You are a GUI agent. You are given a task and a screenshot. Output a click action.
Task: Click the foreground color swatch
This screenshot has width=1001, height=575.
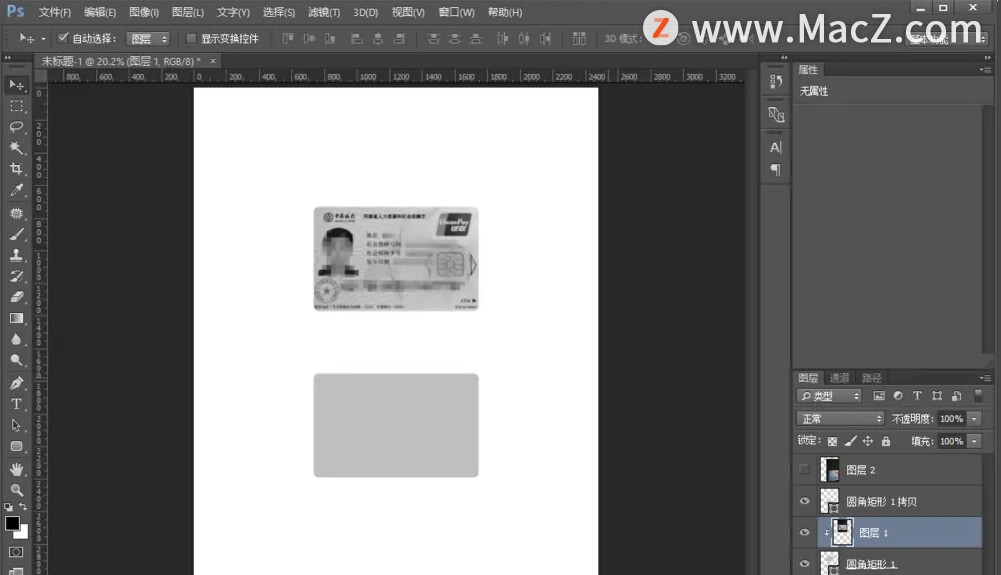pos(12,523)
